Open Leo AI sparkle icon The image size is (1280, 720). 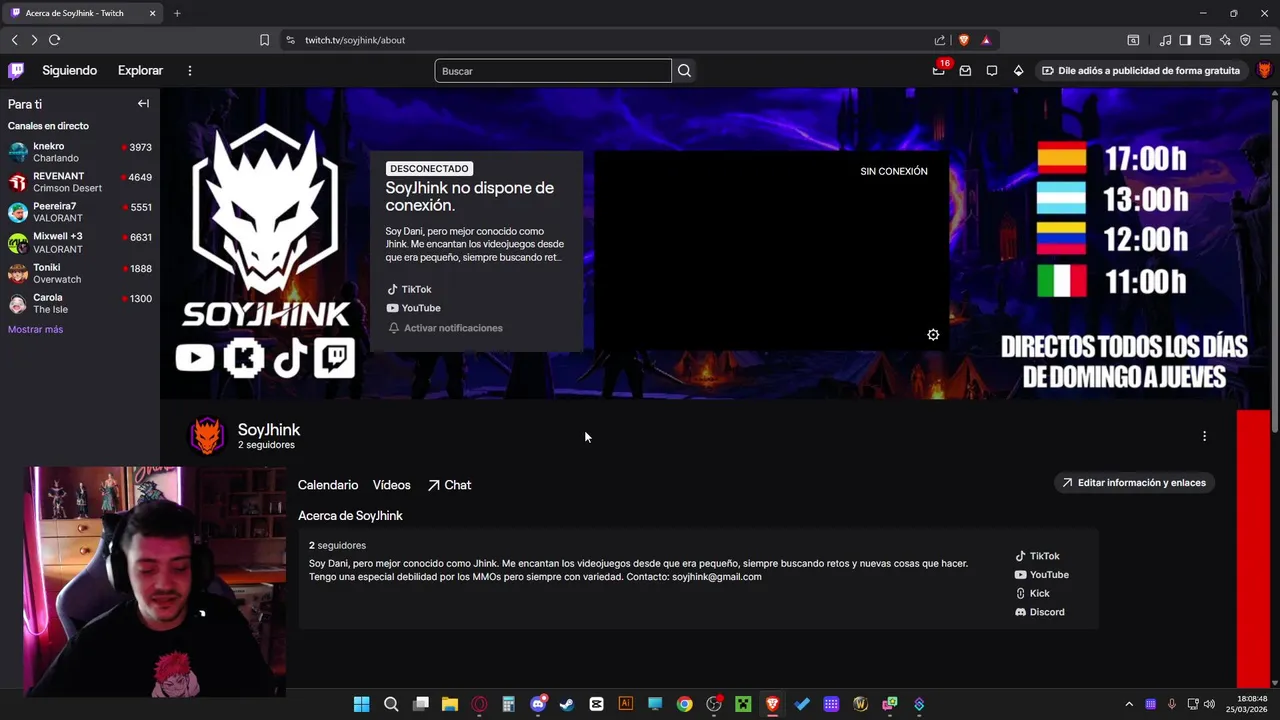[x=1225, y=40]
